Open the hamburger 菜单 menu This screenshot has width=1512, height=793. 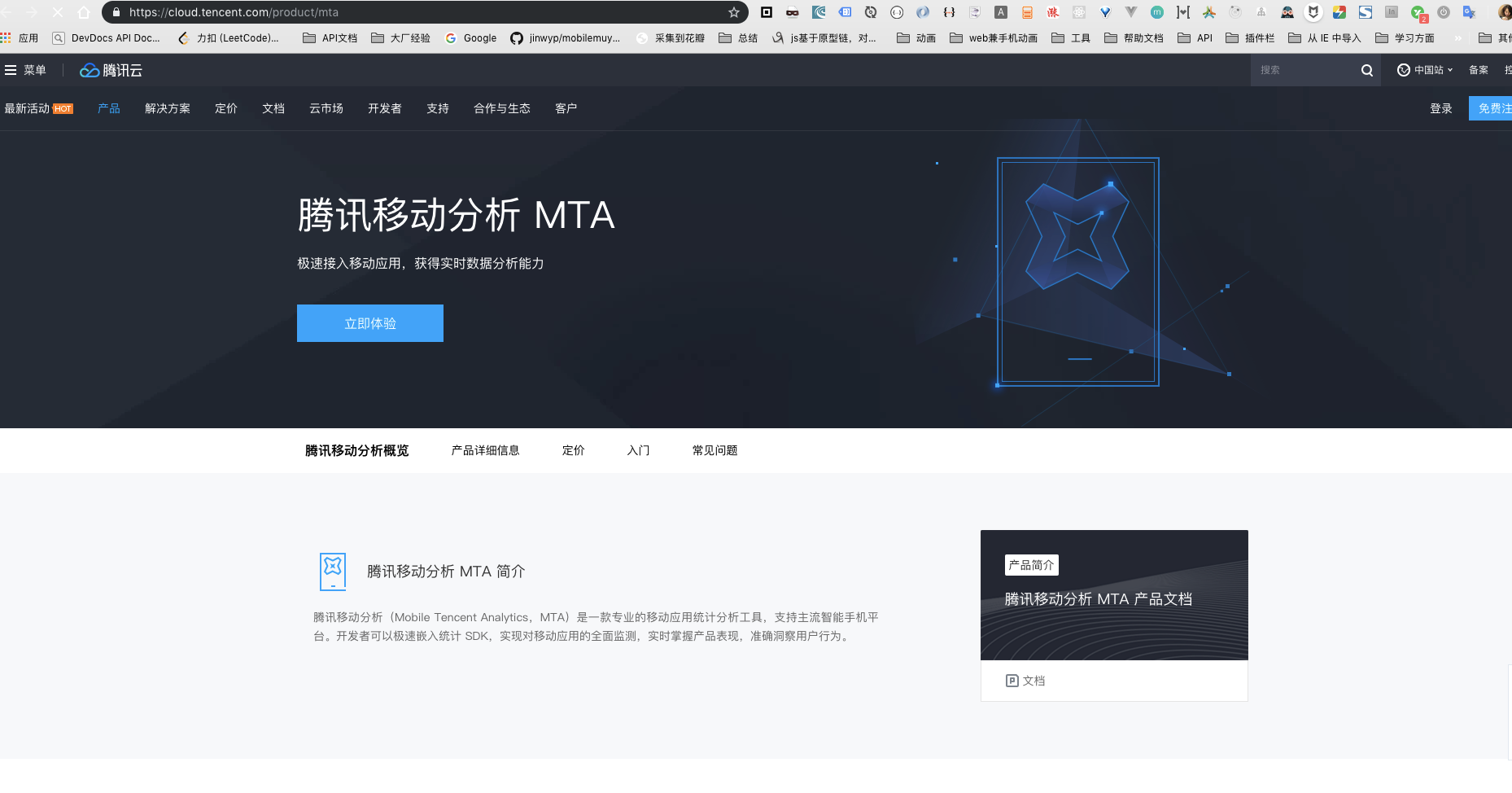pyautogui.click(x=25, y=70)
